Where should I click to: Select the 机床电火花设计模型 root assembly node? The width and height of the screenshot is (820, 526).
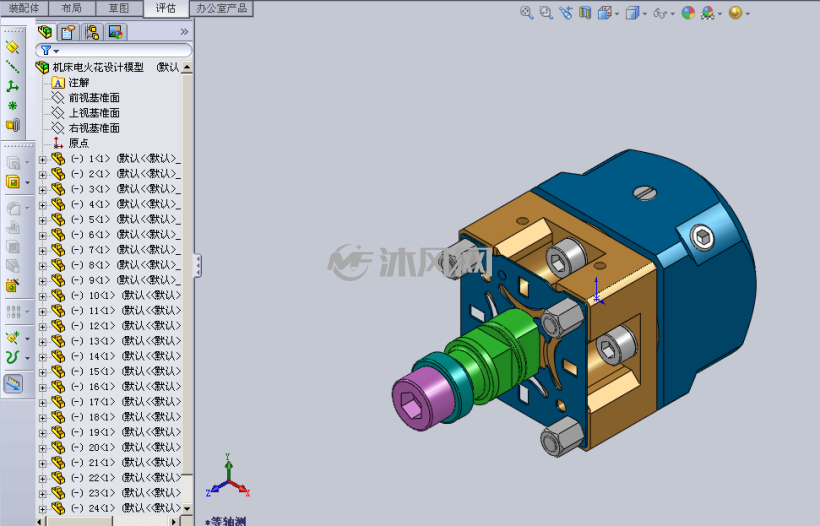point(98,67)
